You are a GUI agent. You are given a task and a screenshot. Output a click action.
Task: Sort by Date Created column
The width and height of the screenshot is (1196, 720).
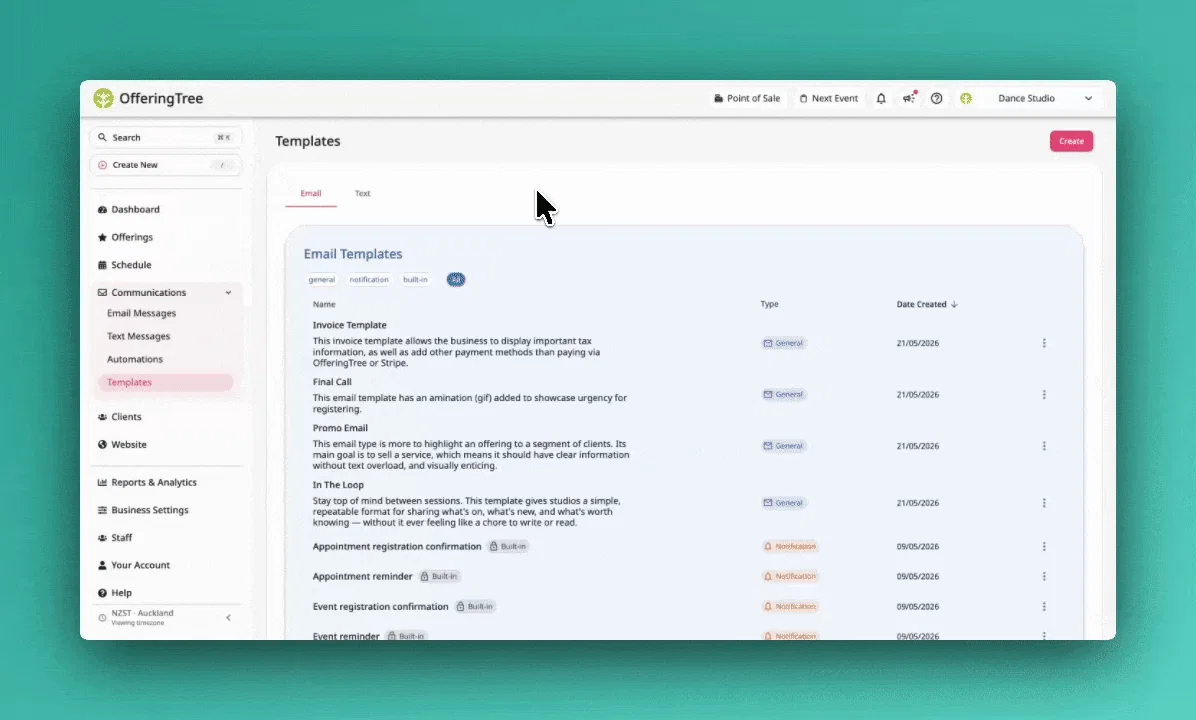pos(927,304)
